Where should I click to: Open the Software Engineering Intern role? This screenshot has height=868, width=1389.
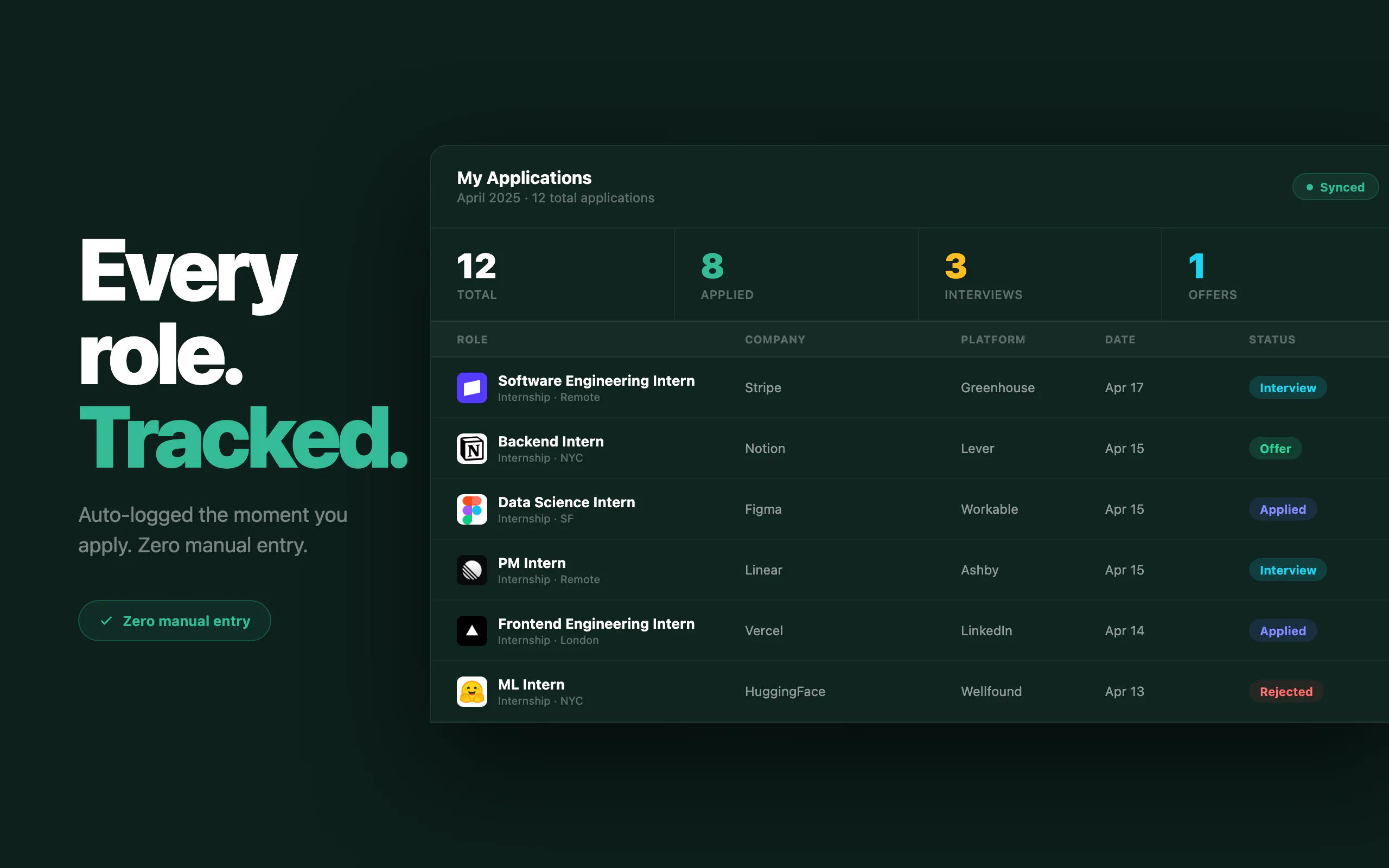[x=596, y=381]
